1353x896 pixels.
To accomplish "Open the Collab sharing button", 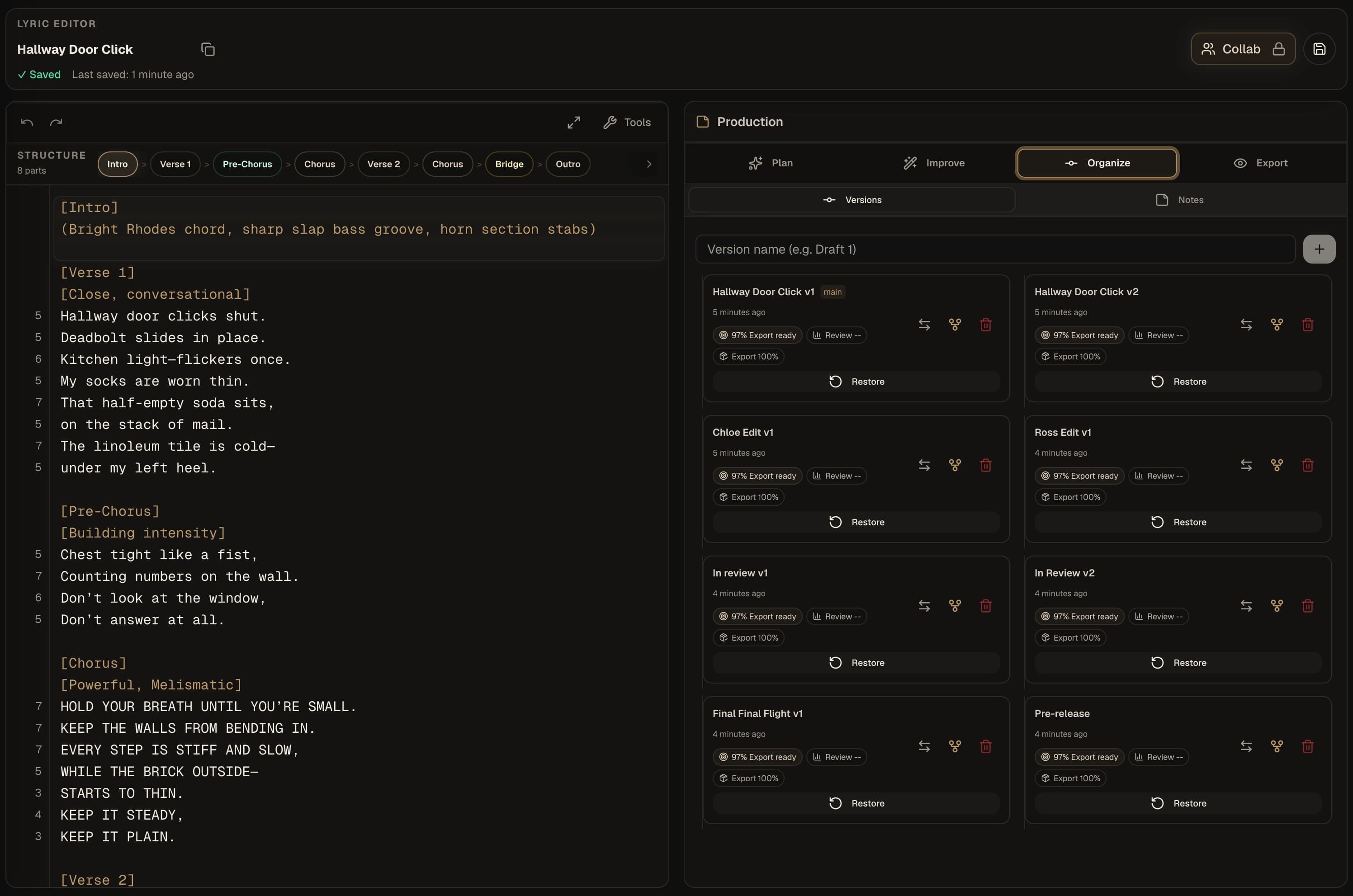I will point(1243,49).
